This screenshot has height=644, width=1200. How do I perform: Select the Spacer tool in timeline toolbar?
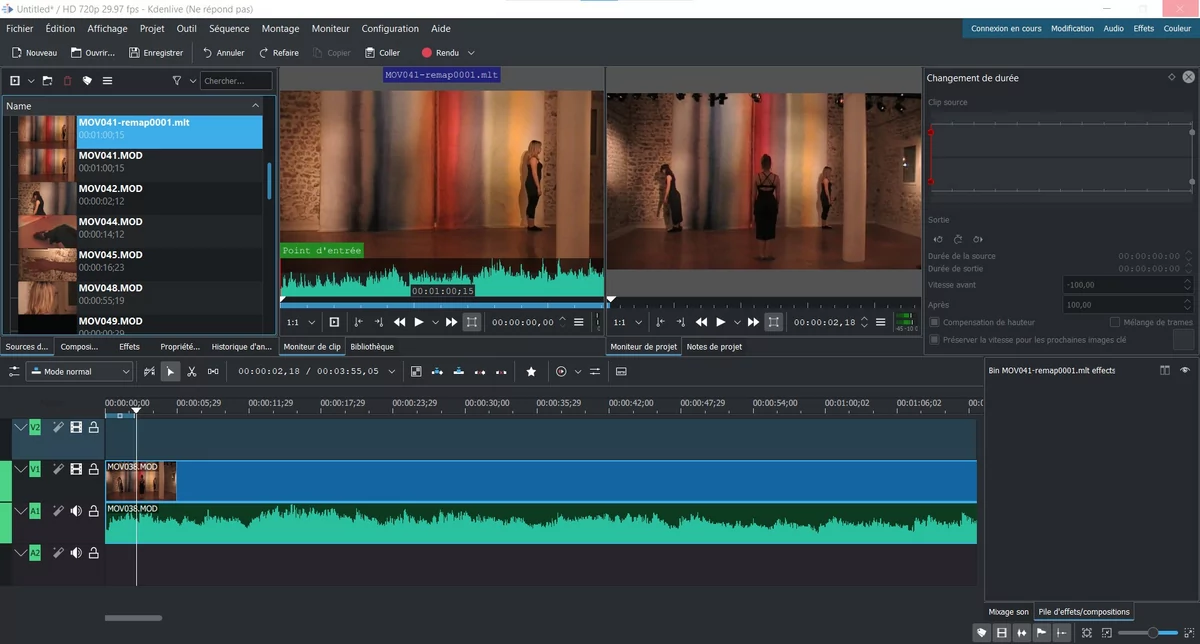tap(213, 371)
